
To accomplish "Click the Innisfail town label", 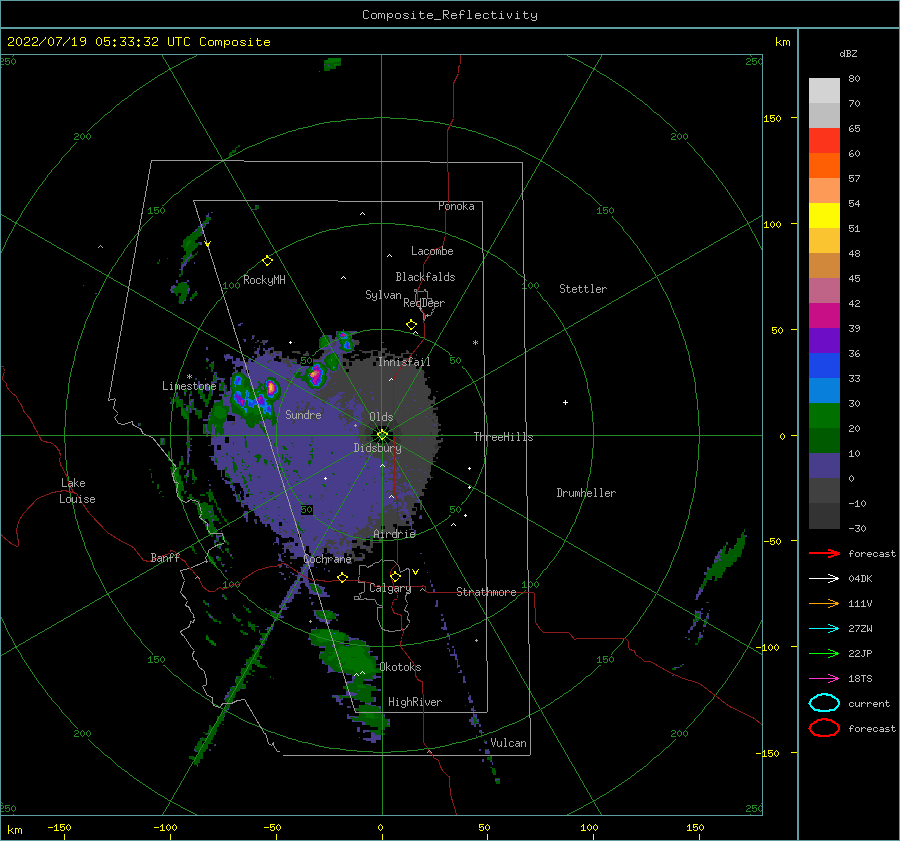I will pos(404,362).
